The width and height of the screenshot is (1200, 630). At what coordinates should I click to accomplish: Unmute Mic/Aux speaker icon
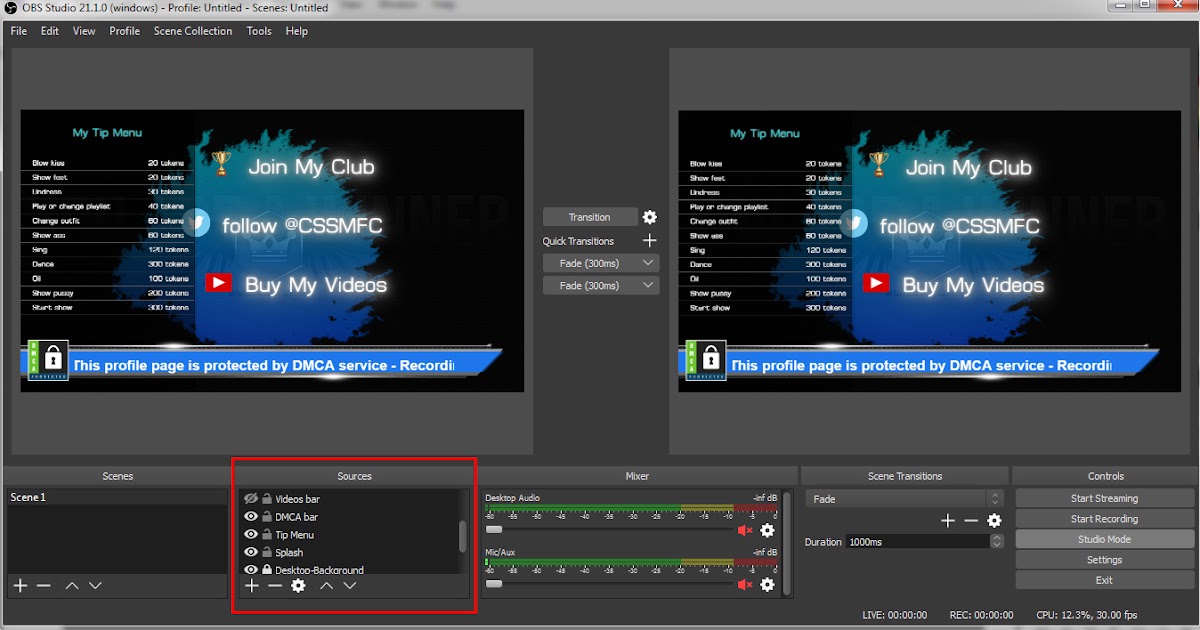click(x=744, y=584)
